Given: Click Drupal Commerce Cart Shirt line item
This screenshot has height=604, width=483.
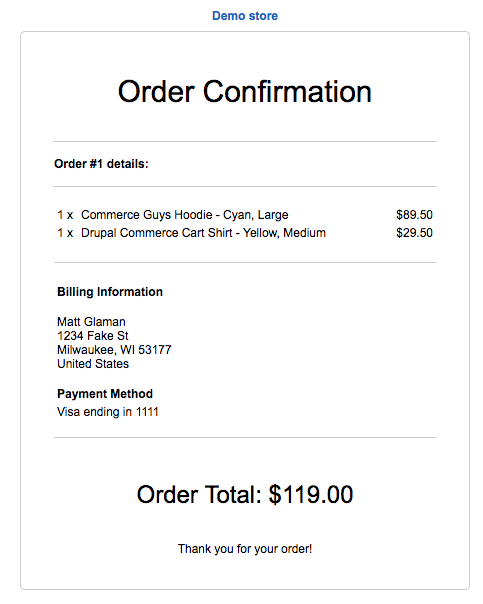Looking at the screenshot, I should [x=203, y=233].
